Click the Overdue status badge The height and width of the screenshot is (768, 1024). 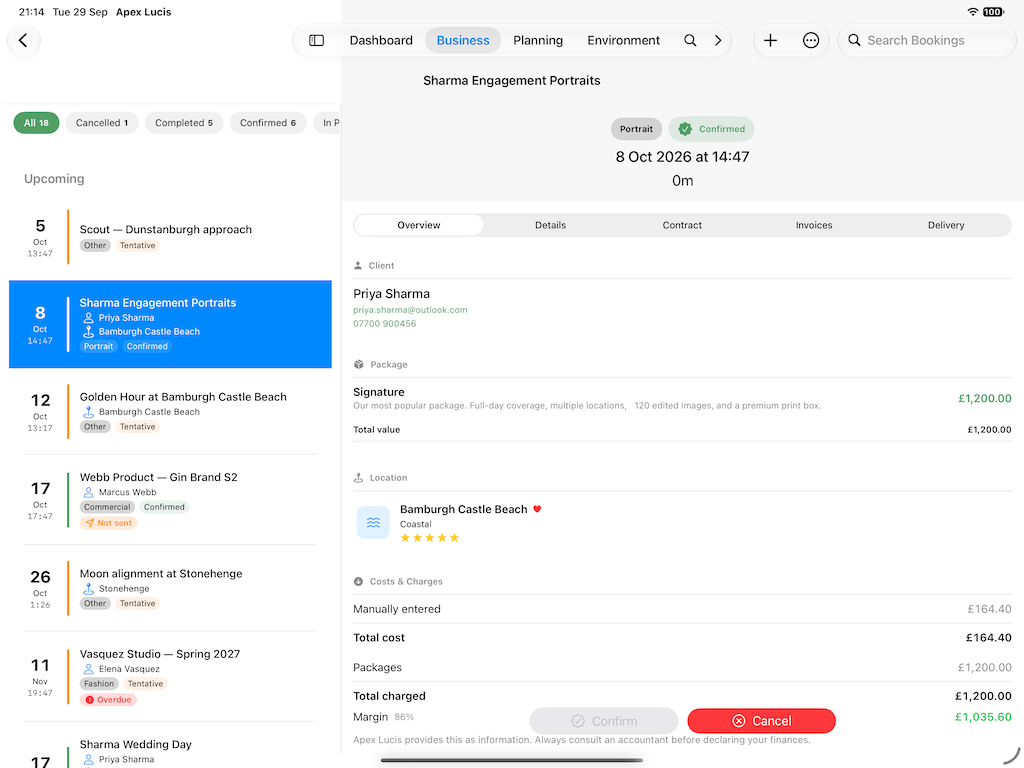click(108, 699)
